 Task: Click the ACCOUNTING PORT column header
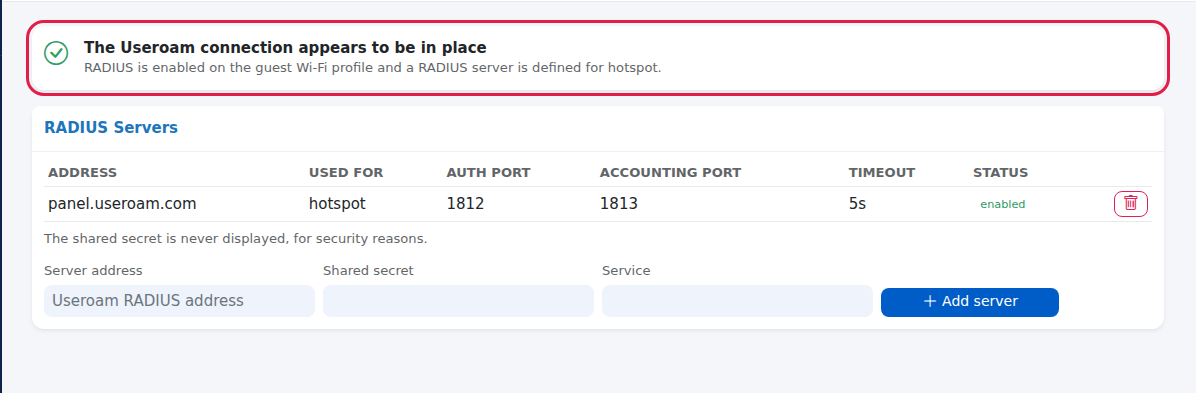[x=670, y=172]
